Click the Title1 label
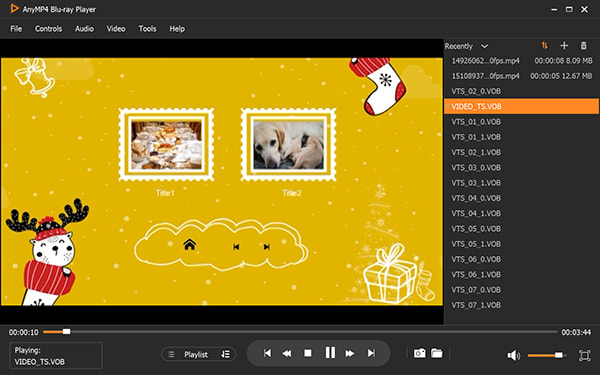 [165, 193]
